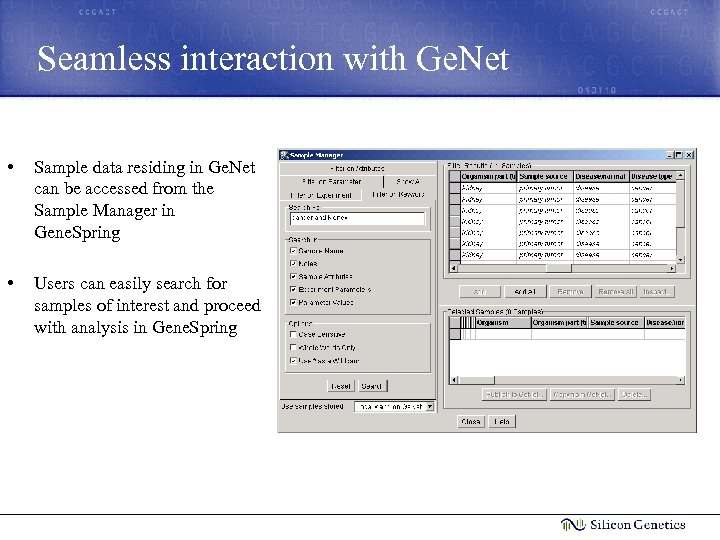The image size is (720, 540).
Task: Toggle the Notes checkbox
Action: pos(293,264)
